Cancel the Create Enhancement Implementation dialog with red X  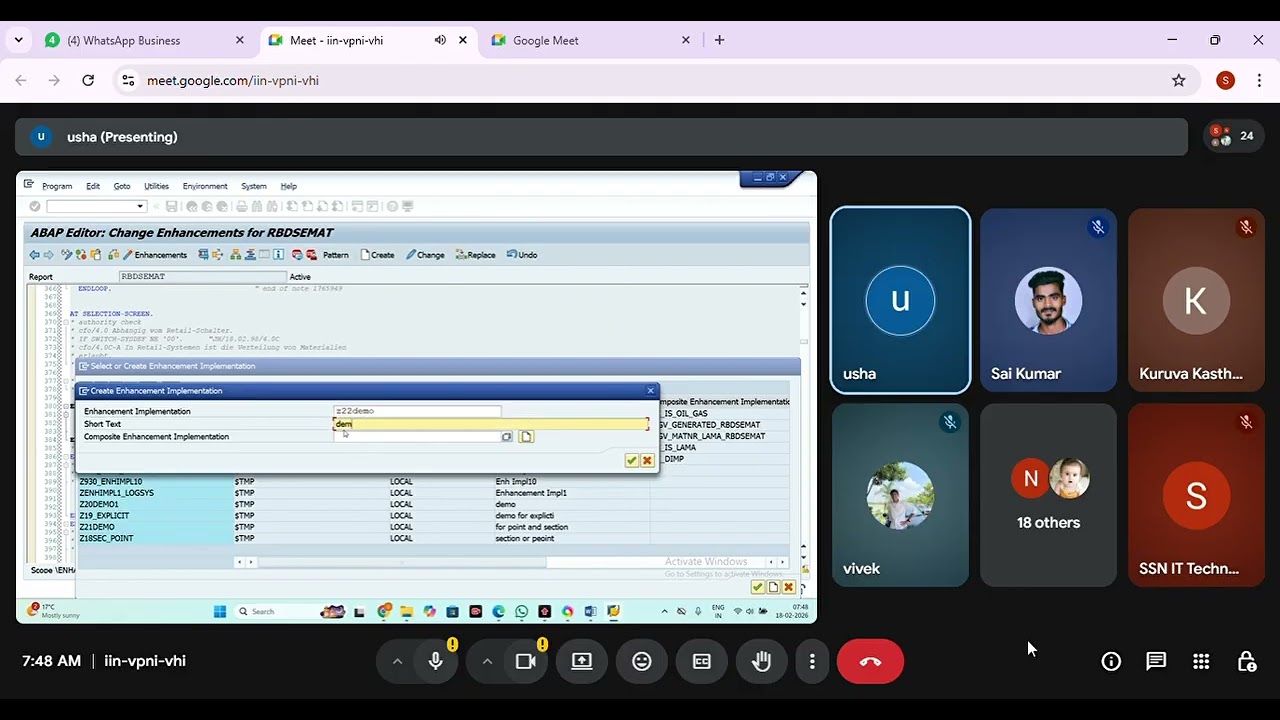click(x=647, y=460)
